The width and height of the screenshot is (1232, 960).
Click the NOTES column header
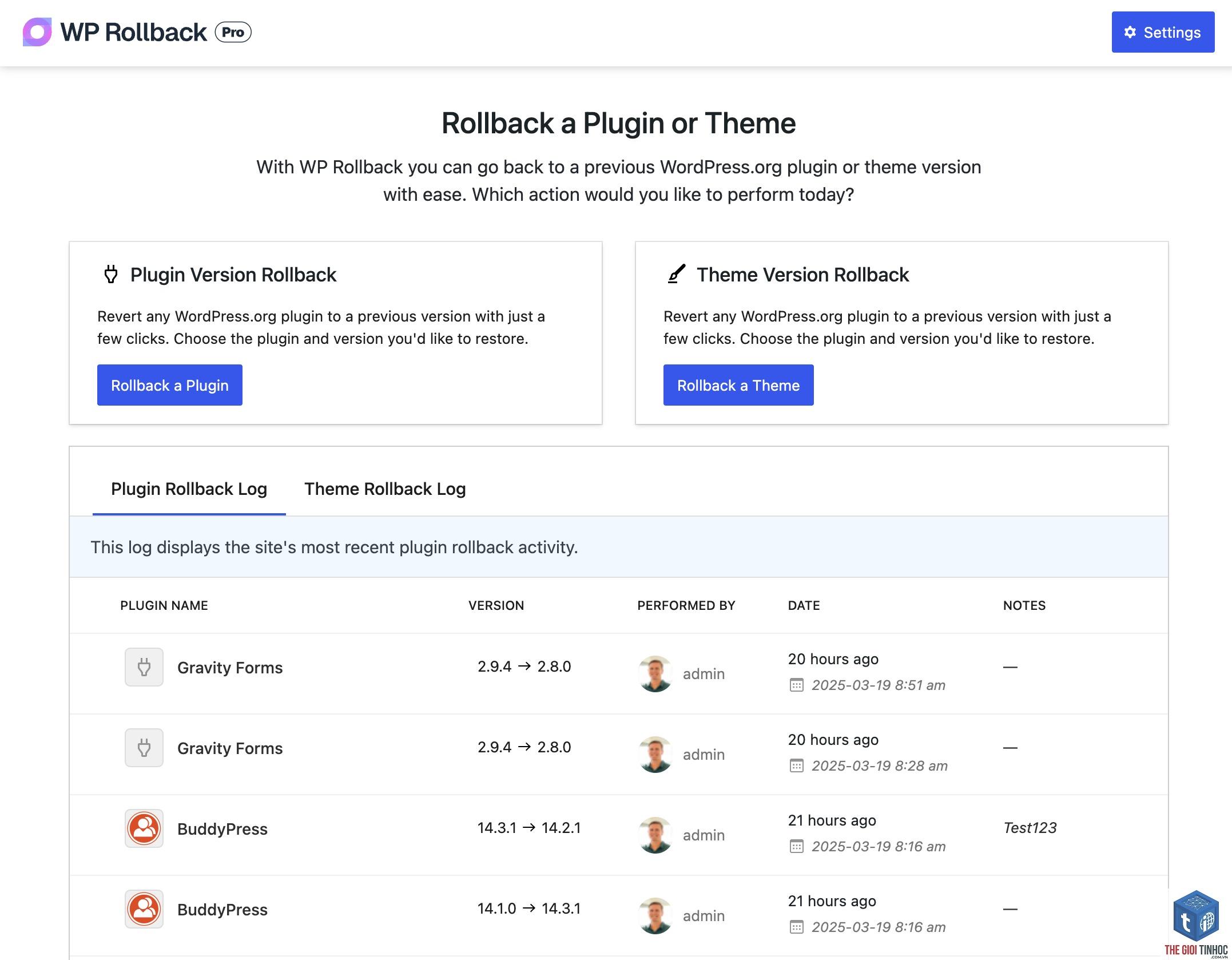[1024, 605]
